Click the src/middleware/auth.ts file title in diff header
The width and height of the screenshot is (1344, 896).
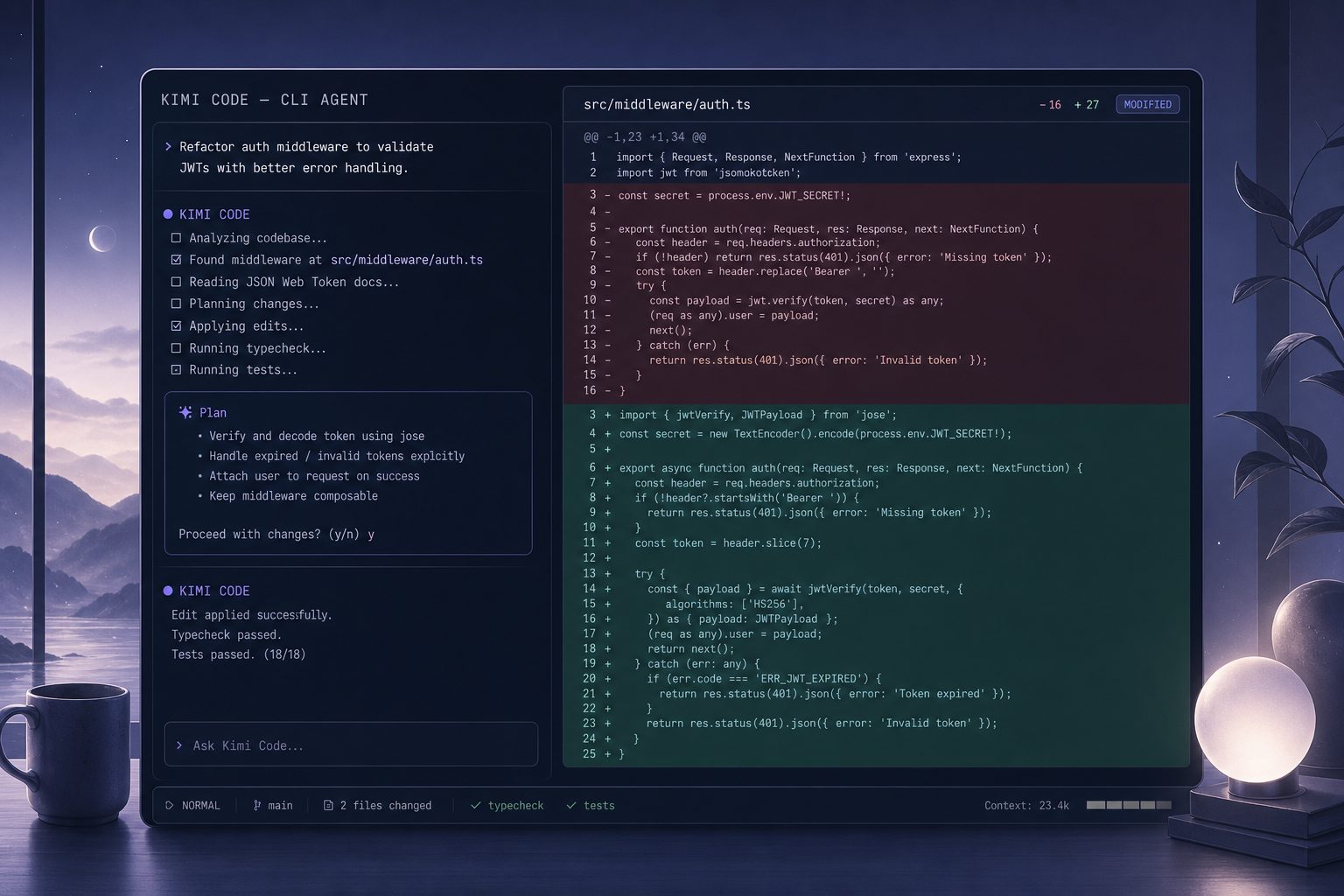667,104
